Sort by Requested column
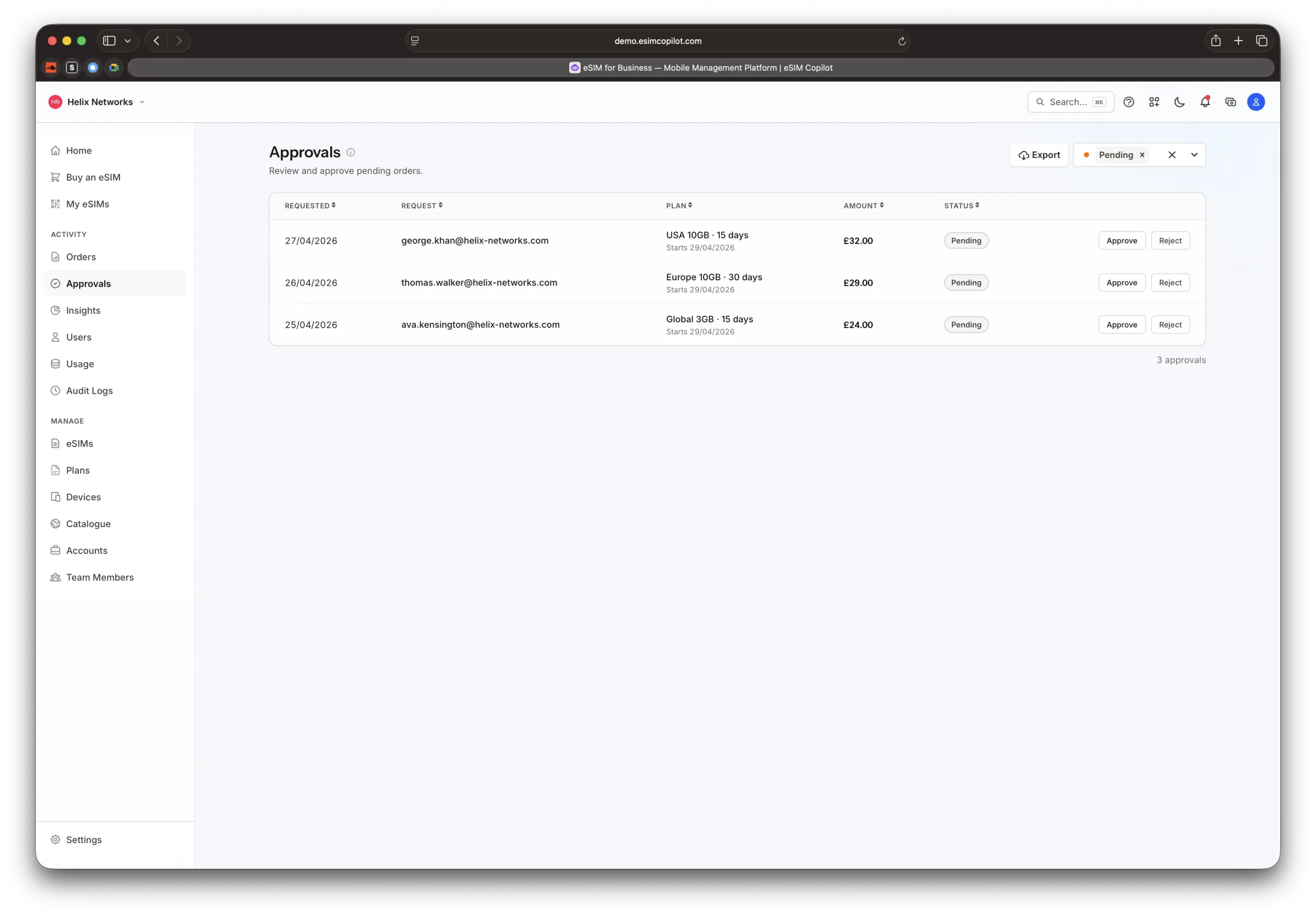Image resolution: width=1316 pixels, height=916 pixels. coord(310,206)
